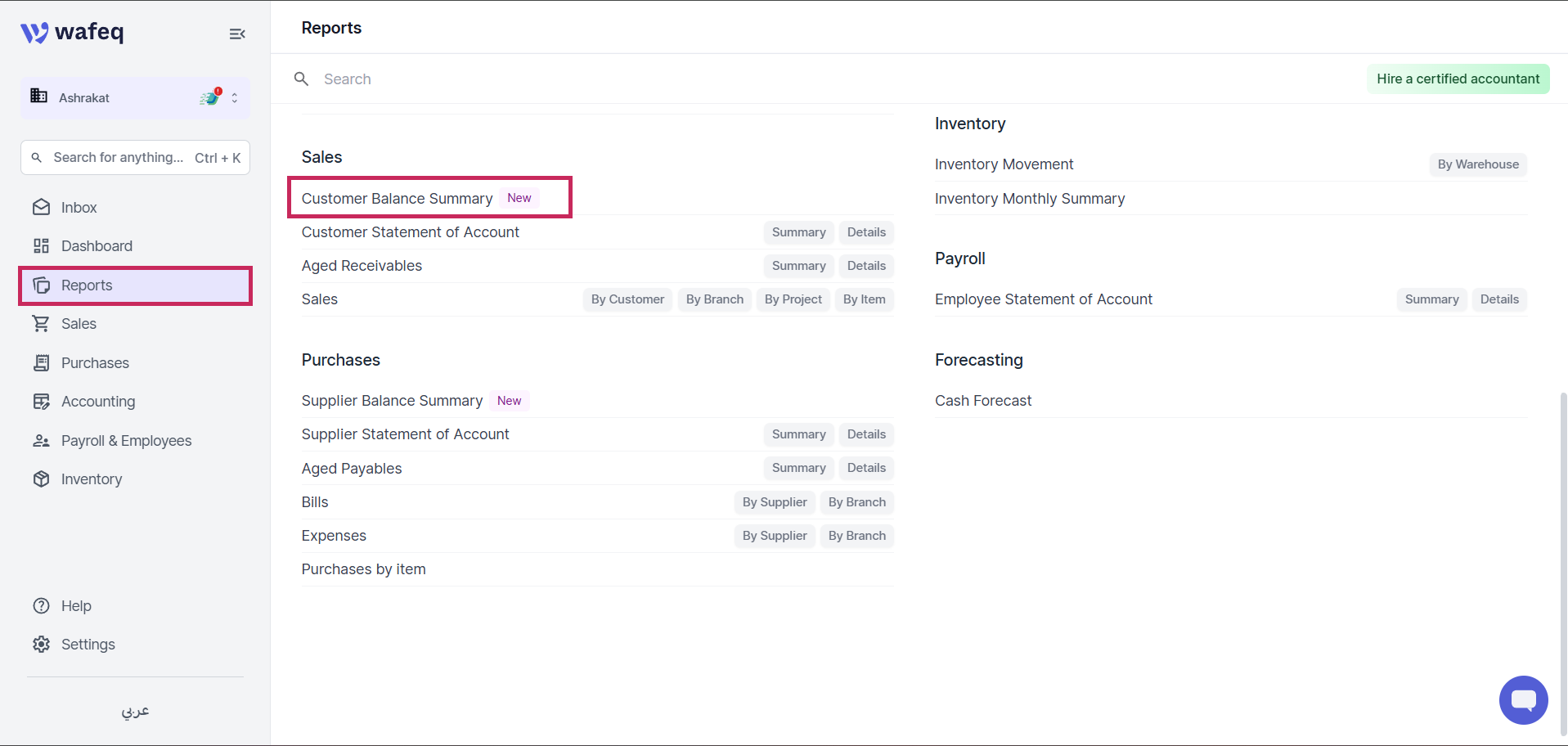Open Purchases via the receipt icon
Screen dimensions: 1568x746
42,363
